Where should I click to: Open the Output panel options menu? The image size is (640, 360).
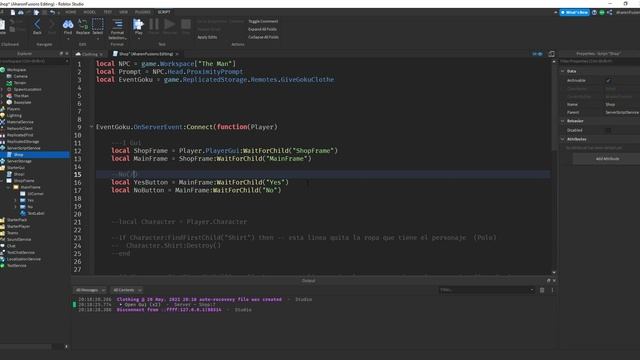552,290
